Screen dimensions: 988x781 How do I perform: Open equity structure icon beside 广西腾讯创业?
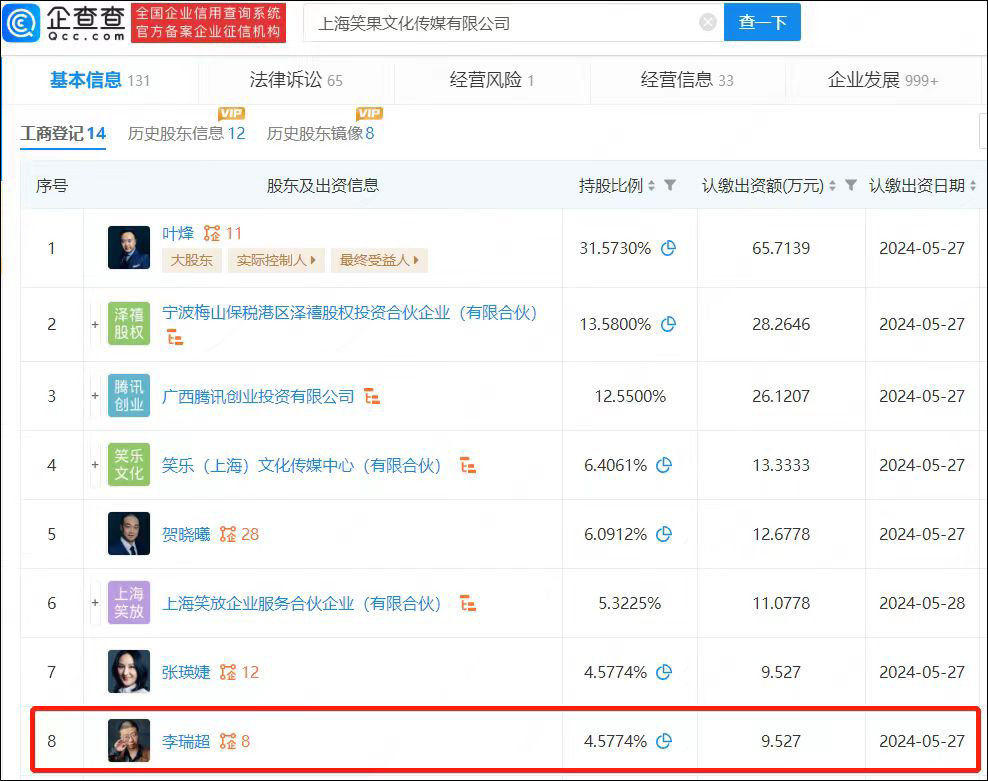point(372,396)
